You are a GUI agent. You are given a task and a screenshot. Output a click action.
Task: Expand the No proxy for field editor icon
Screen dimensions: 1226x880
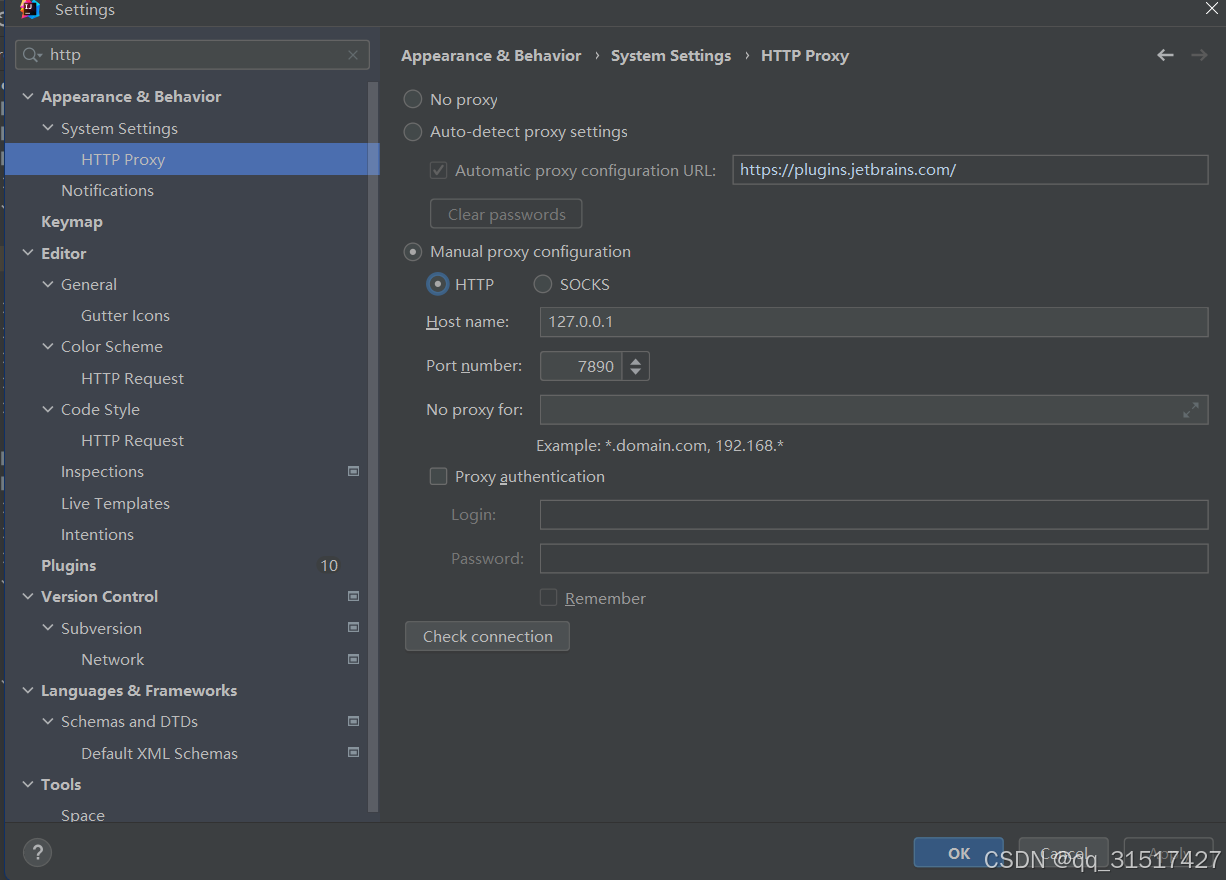(1191, 410)
